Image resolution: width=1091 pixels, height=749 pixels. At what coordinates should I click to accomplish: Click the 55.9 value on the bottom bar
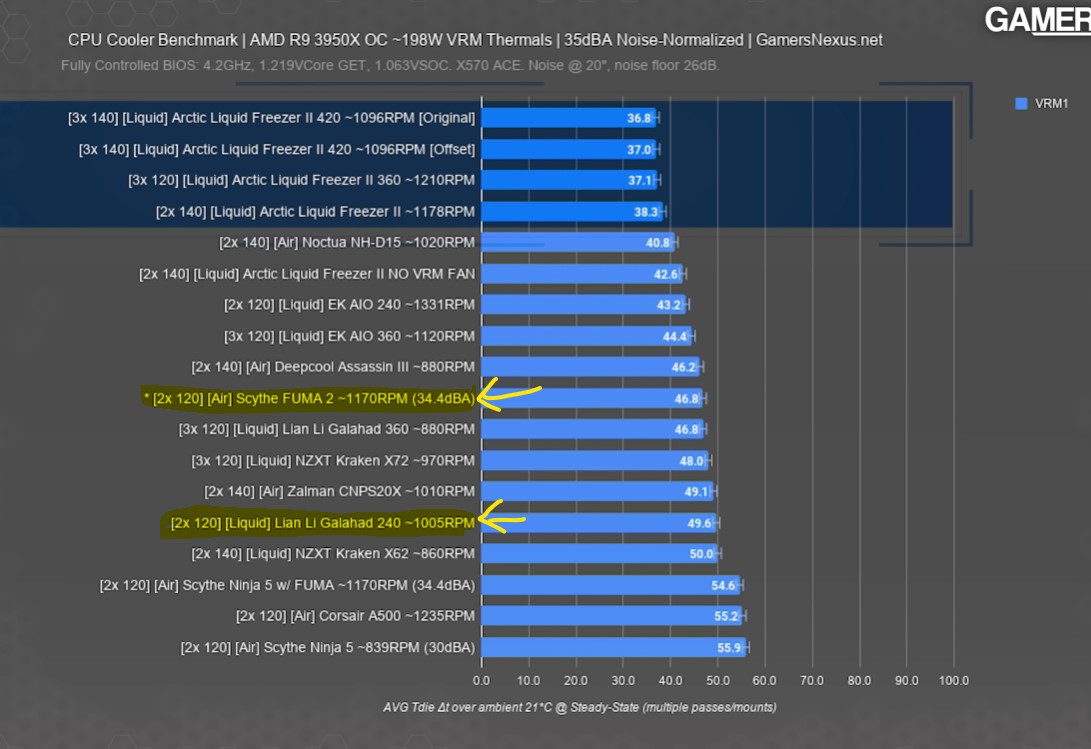pyautogui.click(x=729, y=648)
